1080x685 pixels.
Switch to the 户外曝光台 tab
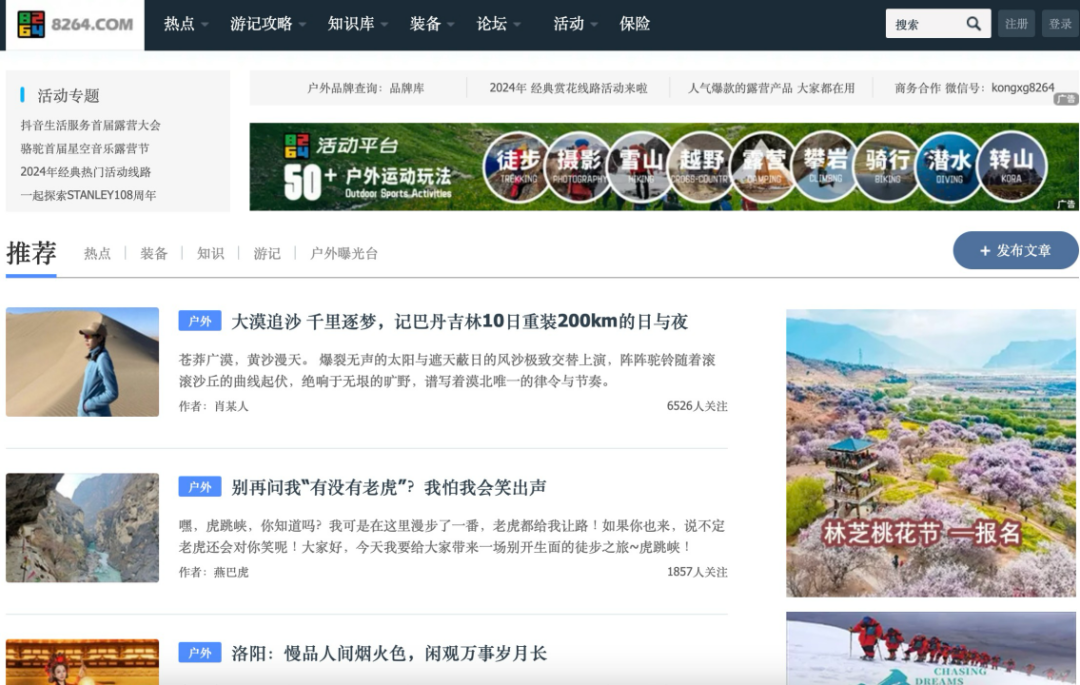click(344, 253)
